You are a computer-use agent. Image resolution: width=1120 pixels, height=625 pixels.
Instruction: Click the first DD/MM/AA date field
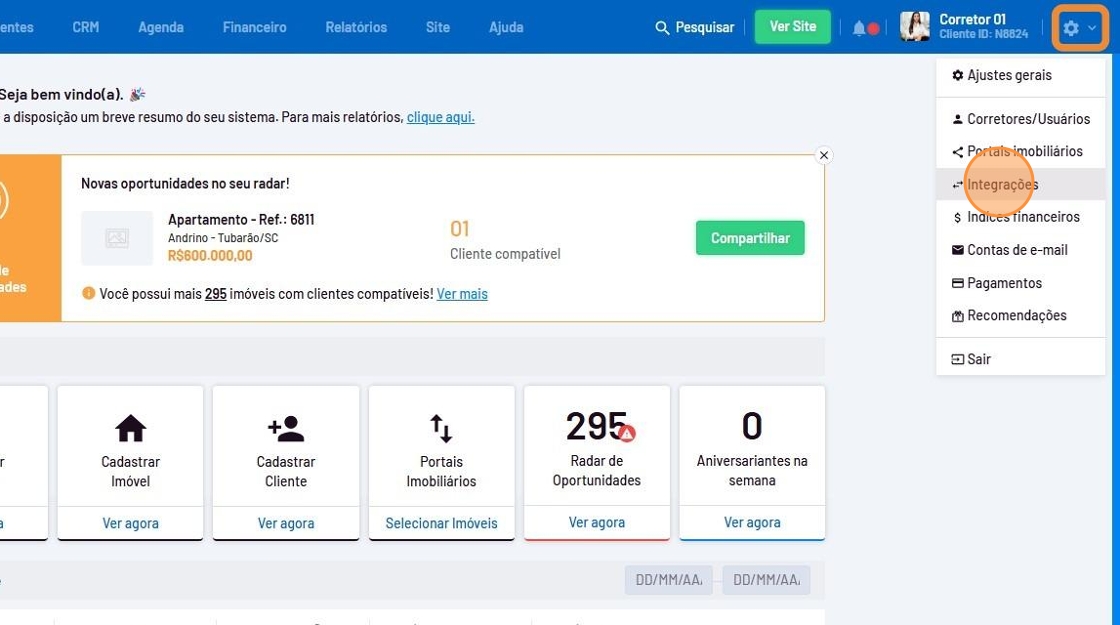click(668, 580)
